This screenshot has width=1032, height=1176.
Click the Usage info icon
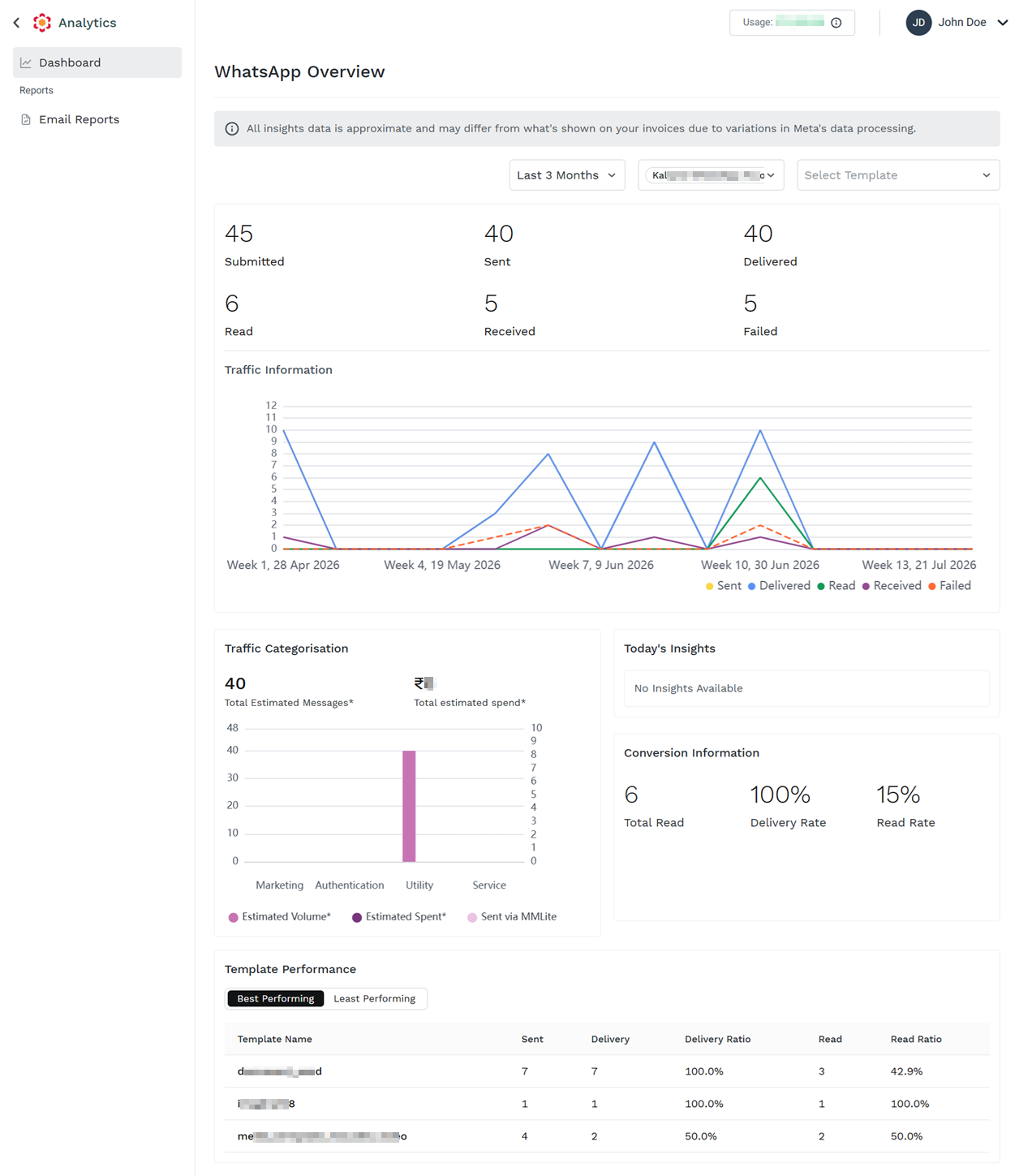[836, 23]
